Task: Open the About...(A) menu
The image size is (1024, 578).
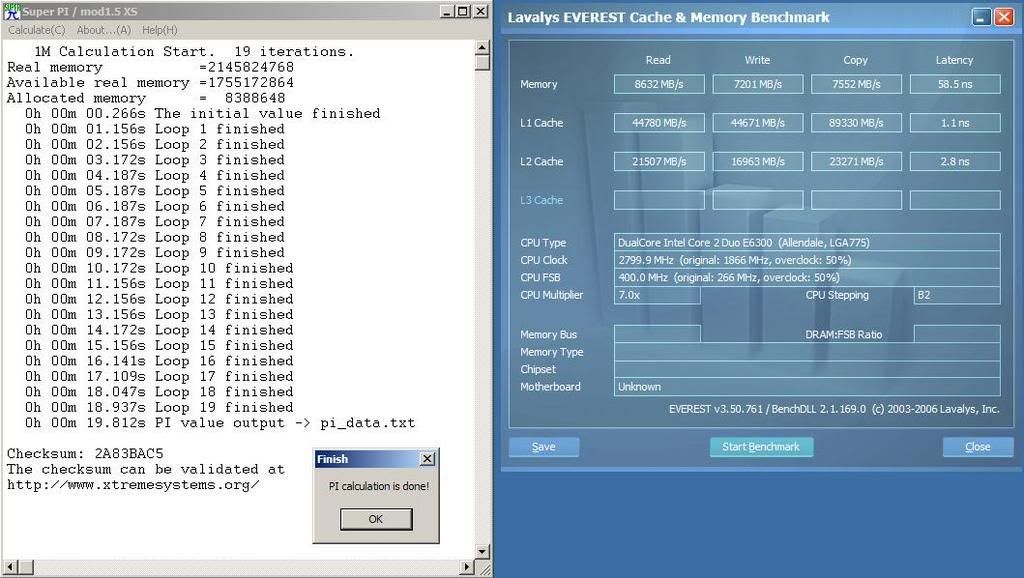Action: click(x=104, y=30)
